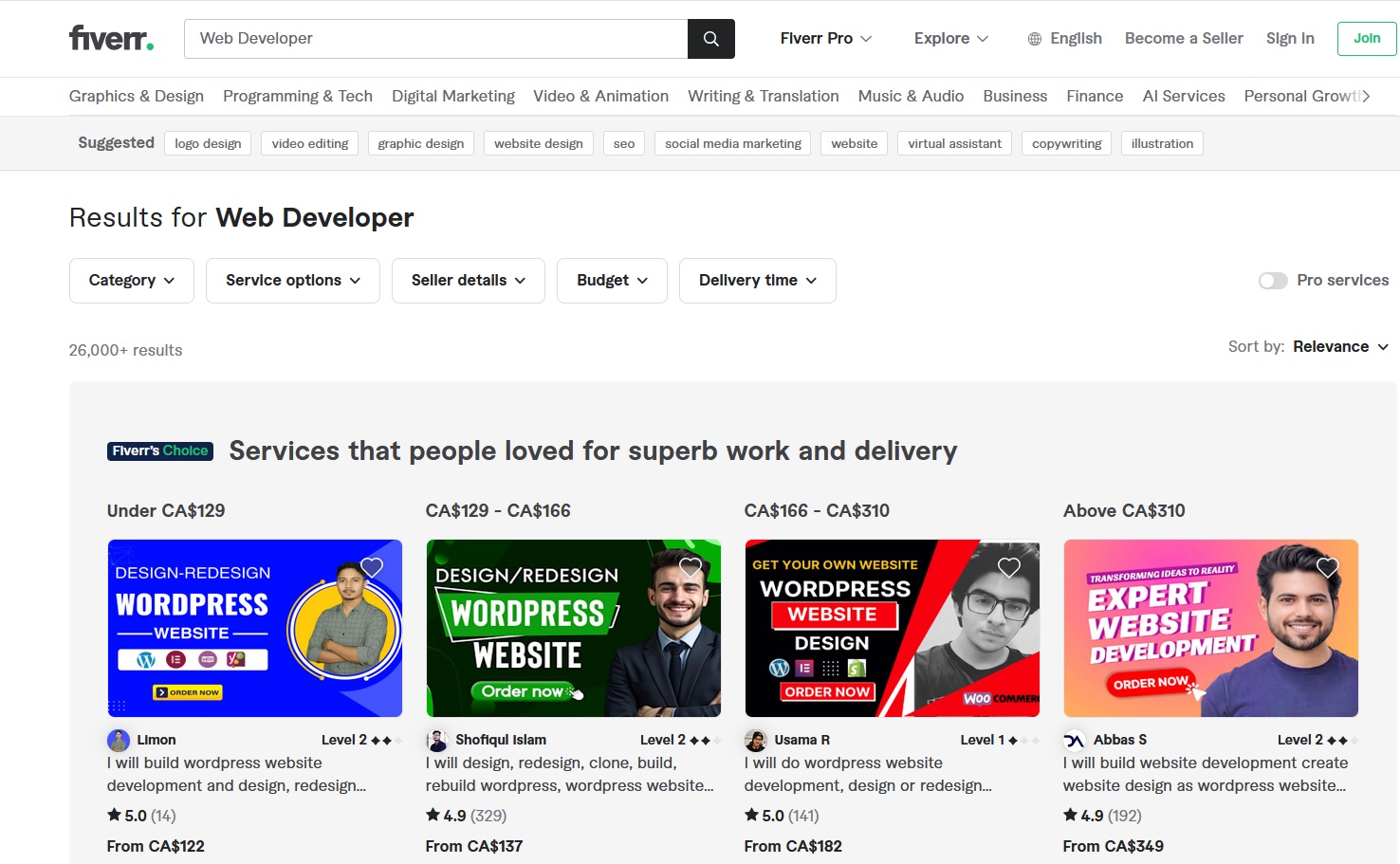Click the 'logo design' suggested tag
1400x864 pixels.
tap(208, 143)
